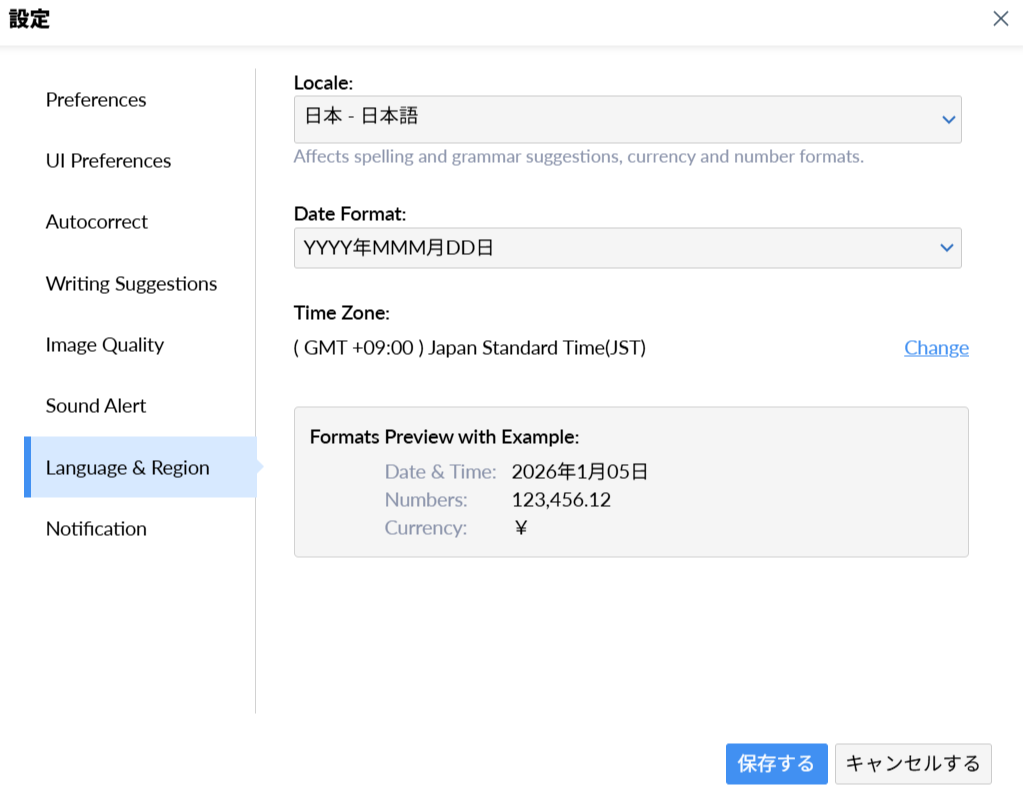This screenshot has height=796, width=1023.
Task: Go to the Writing Suggestions settings
Action: coord(131,284)
